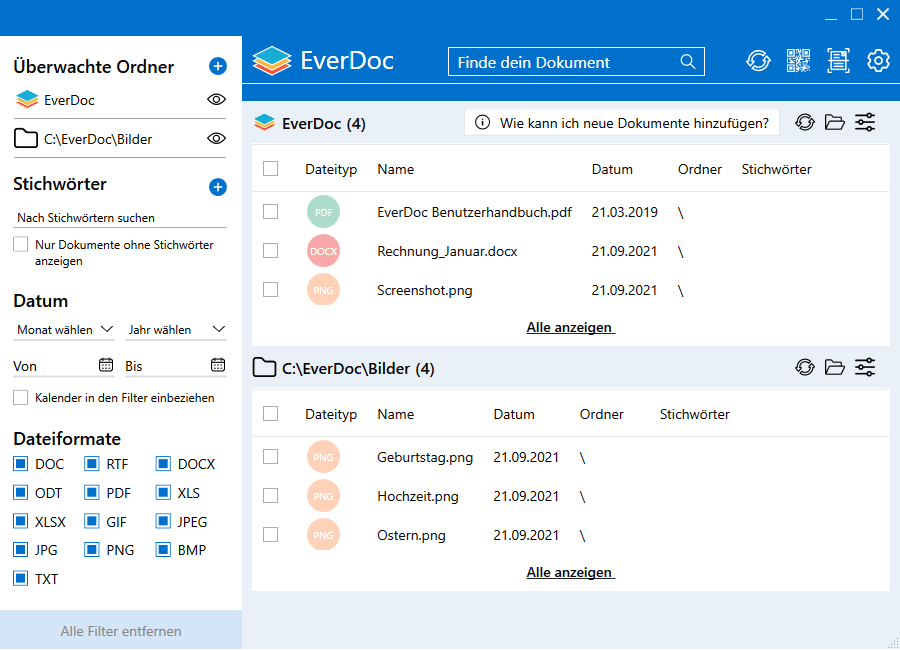Add a new keyword with plus icon

click(x=218, y=187)
